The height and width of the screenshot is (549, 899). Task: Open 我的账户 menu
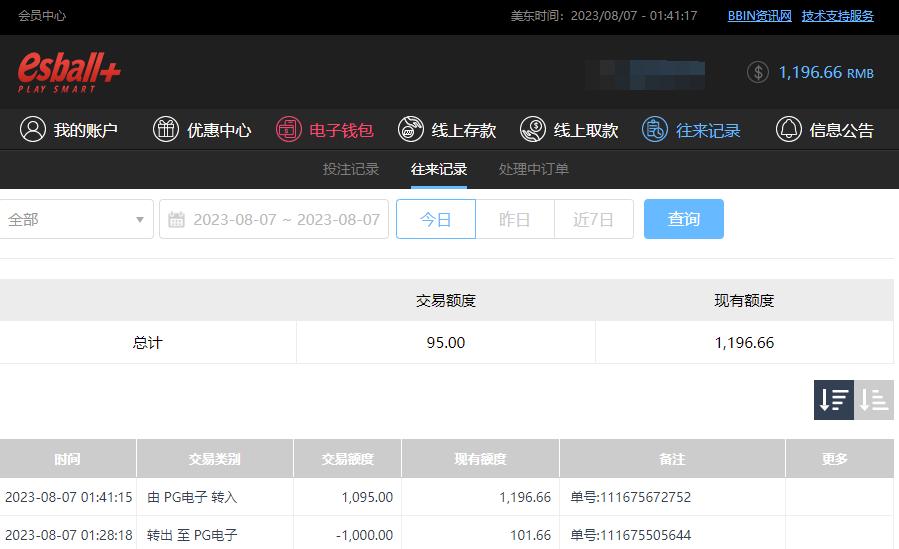click(x=69, y=130)
